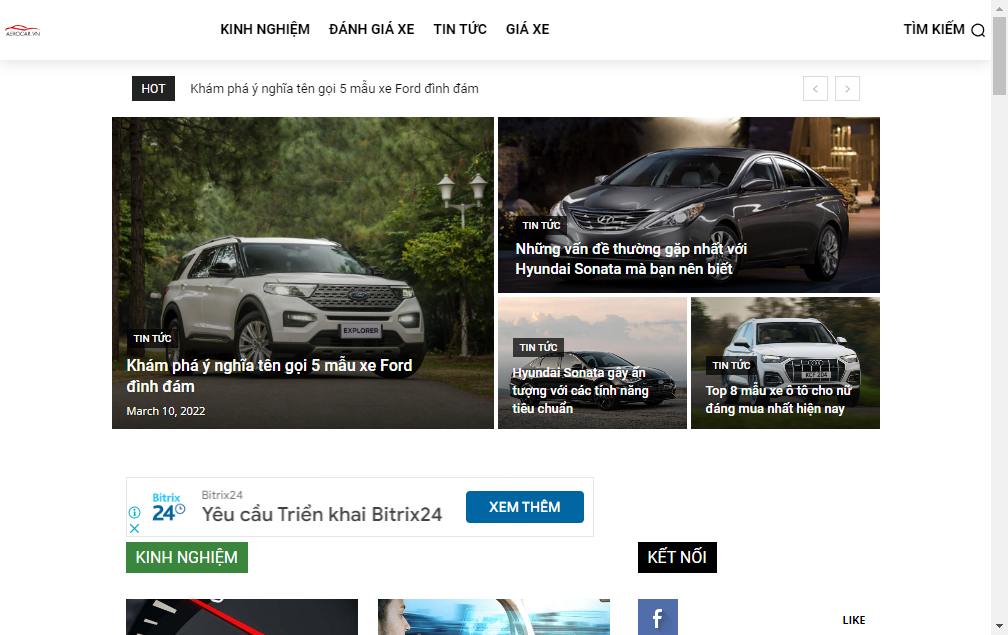Viewport: 1008px width, 635px height.
Task: Click the KẾT NỐI section header
Action: [677, 557]
